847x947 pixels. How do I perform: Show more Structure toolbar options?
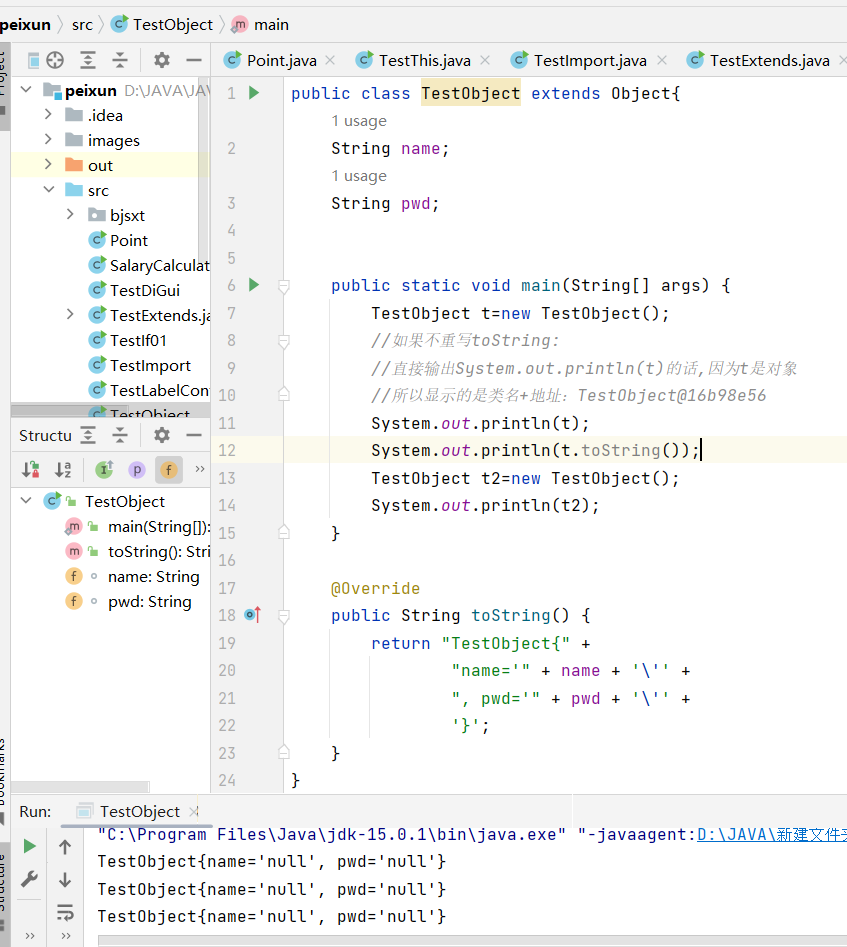200,469
